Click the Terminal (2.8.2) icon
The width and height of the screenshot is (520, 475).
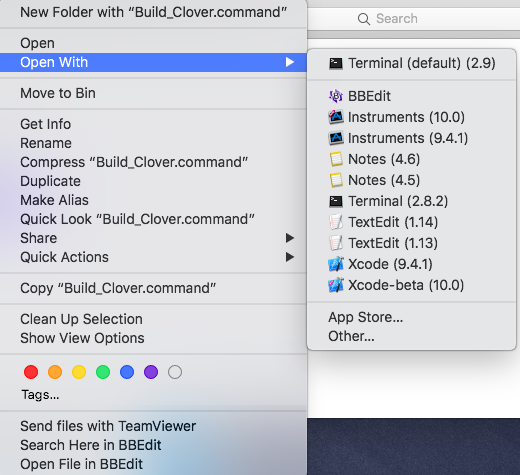[x=336, y=201]
